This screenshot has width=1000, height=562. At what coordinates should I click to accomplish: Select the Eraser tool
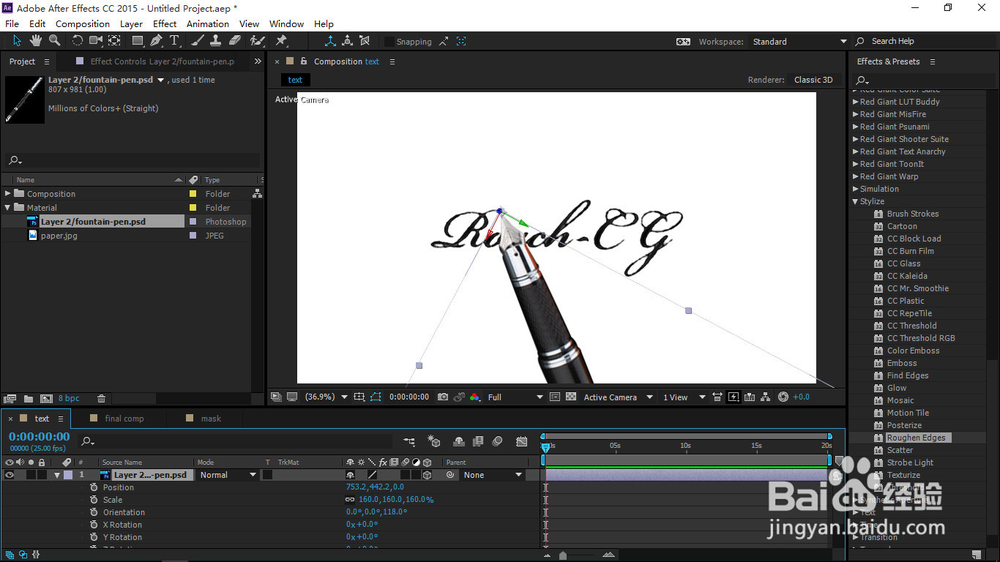pyautogui.click(x=235, y=41)
